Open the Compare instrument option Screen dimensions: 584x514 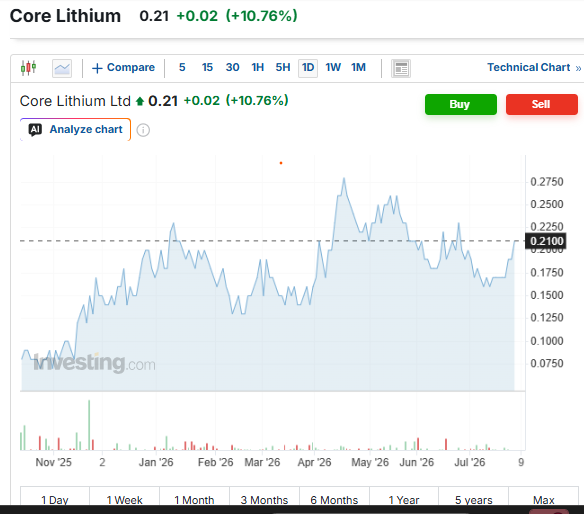tap(123, 67)
